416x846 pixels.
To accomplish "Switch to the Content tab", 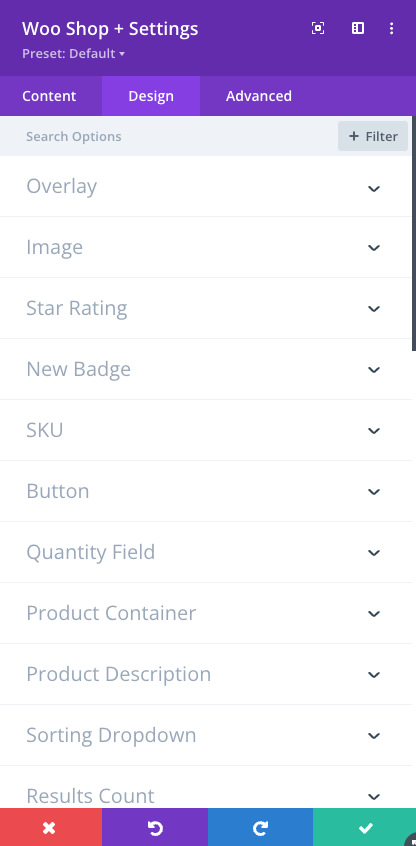I will click(49, 96).
